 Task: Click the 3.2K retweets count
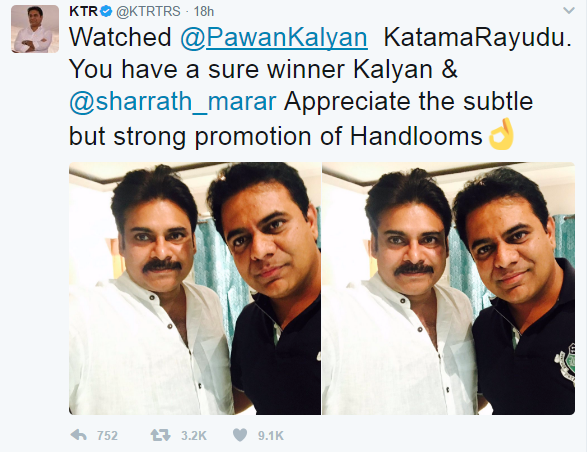[194, 436]
